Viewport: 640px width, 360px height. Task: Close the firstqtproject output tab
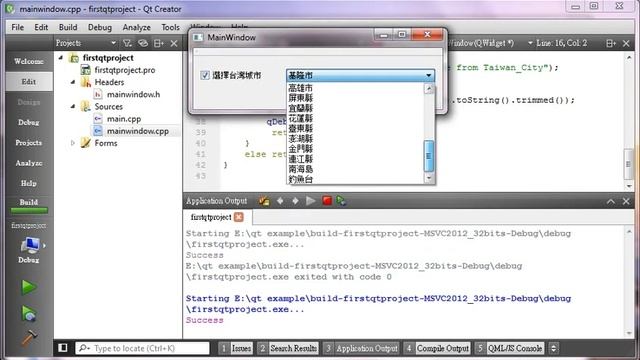pyautogui.click(x=239, y=217)
